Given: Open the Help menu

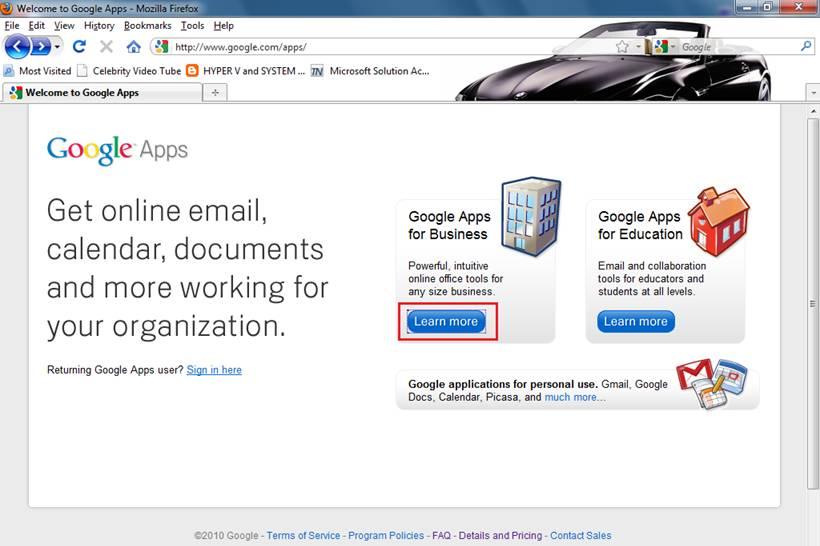Looking at the screenshot, I should pos(224,25).
